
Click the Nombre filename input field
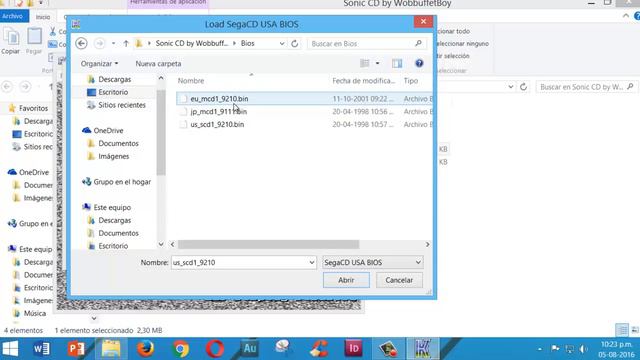coord(239,262)
